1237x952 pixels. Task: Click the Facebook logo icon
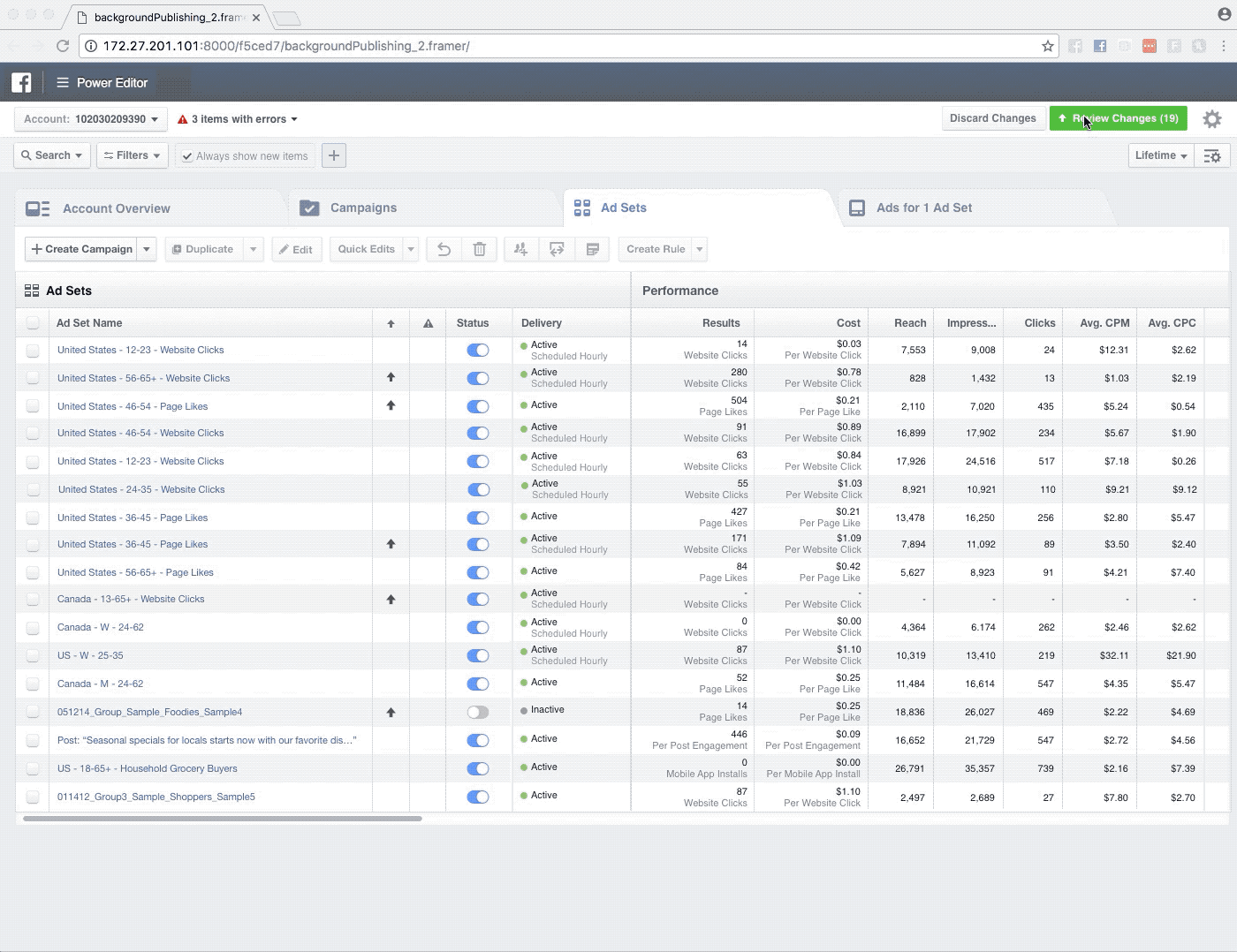tap(21, 82)
